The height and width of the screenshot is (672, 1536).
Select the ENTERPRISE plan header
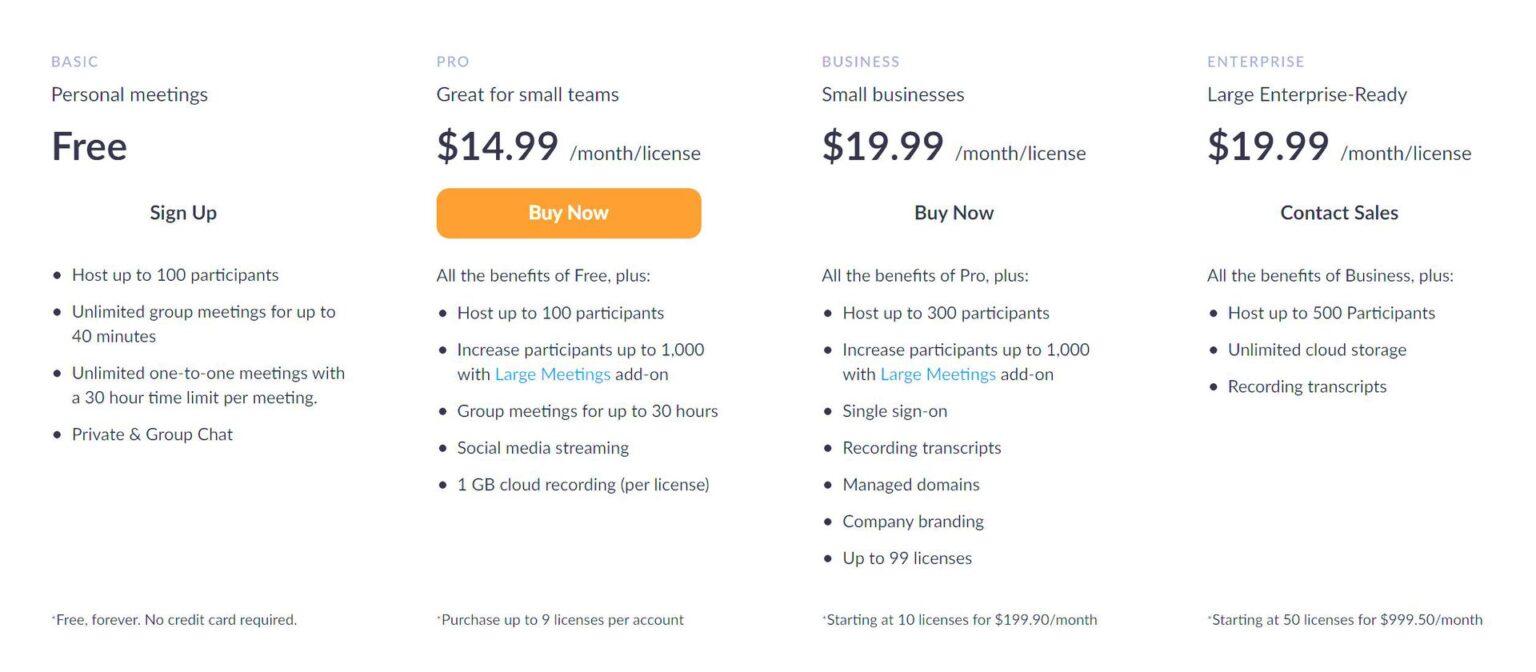[1255, 61]
